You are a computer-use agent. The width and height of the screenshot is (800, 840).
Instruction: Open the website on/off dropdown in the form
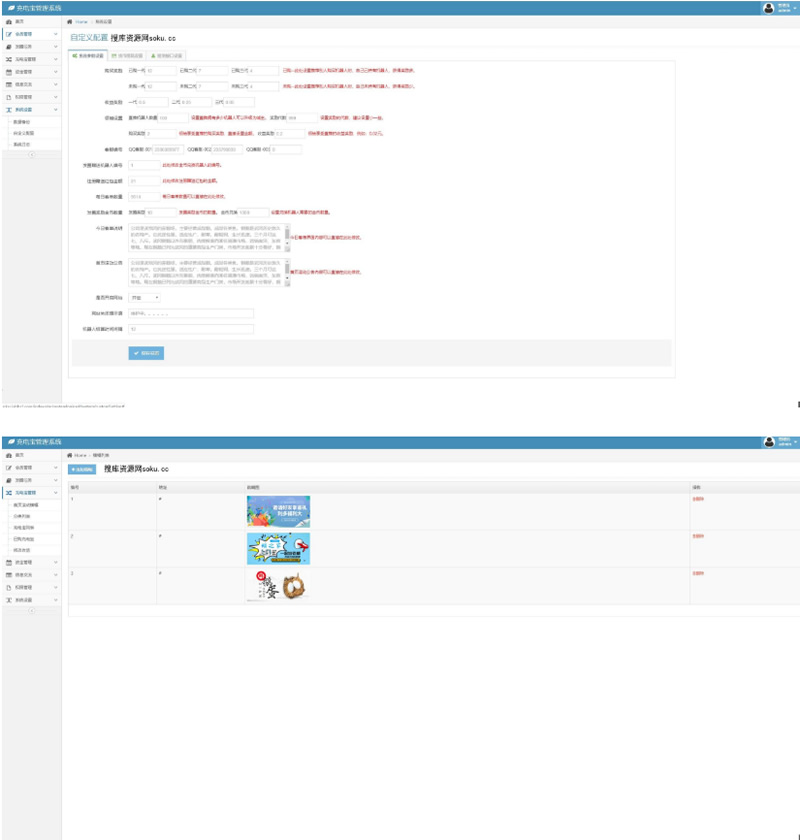[145, 297]
